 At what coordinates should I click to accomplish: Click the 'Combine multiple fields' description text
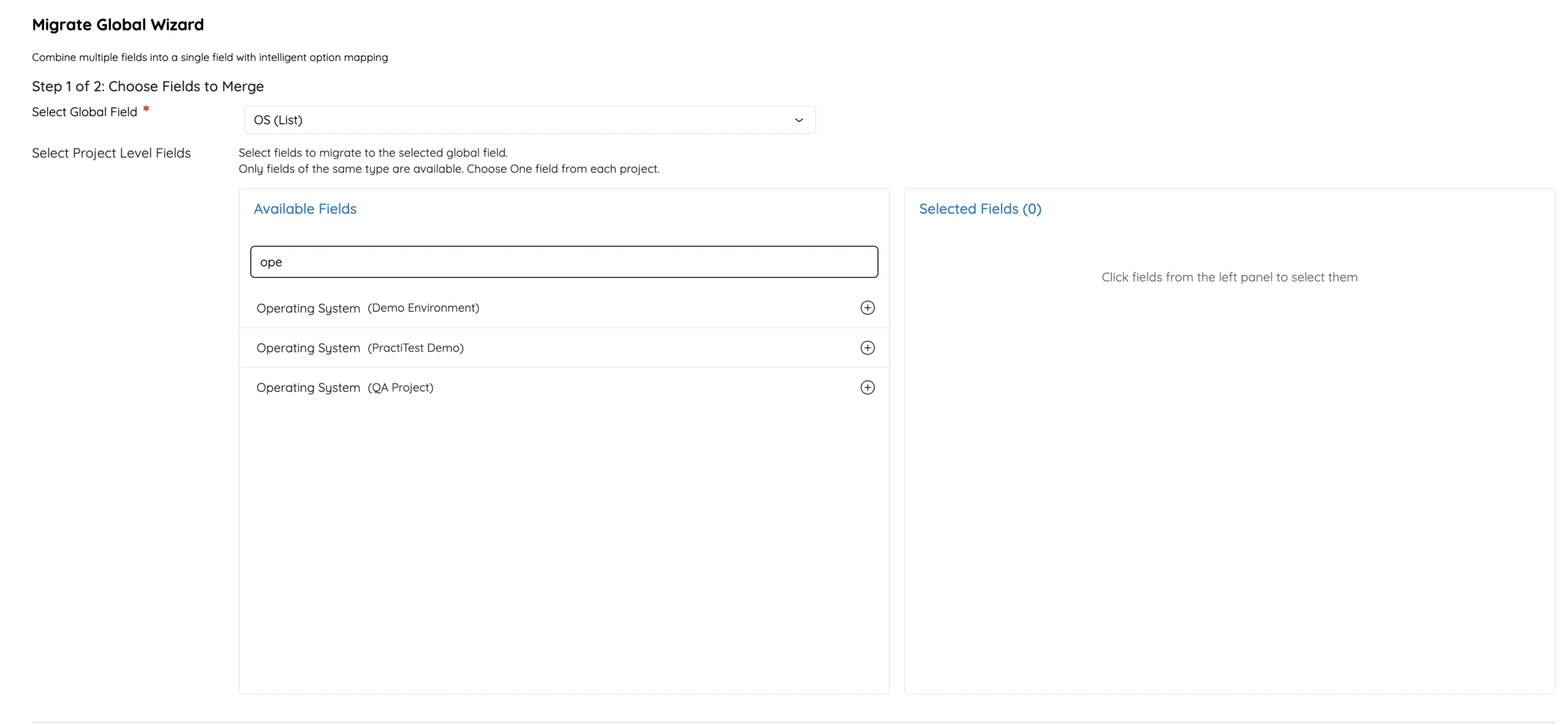click(210, 58)
